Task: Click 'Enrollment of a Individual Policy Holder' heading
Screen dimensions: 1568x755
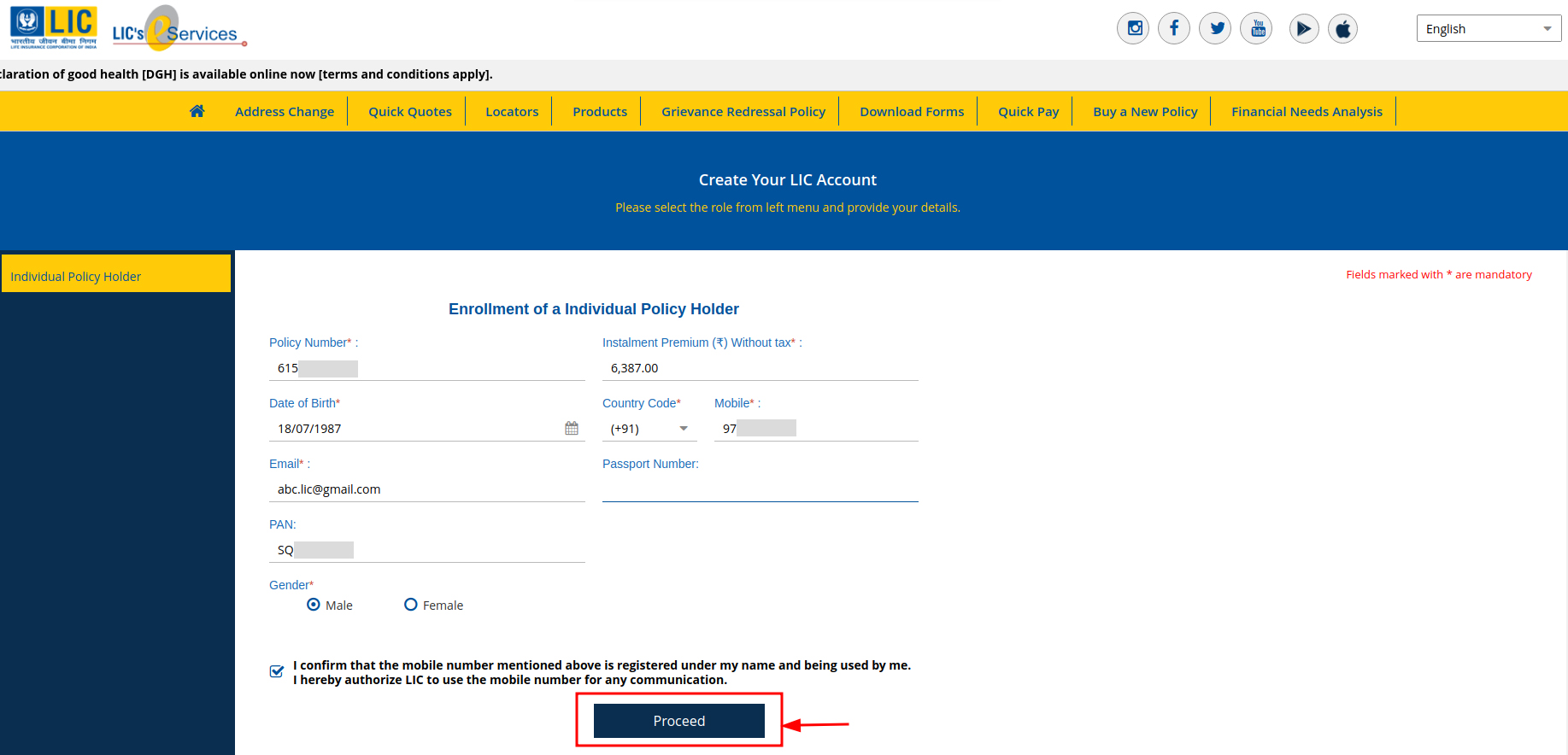Action: point(594,309)
